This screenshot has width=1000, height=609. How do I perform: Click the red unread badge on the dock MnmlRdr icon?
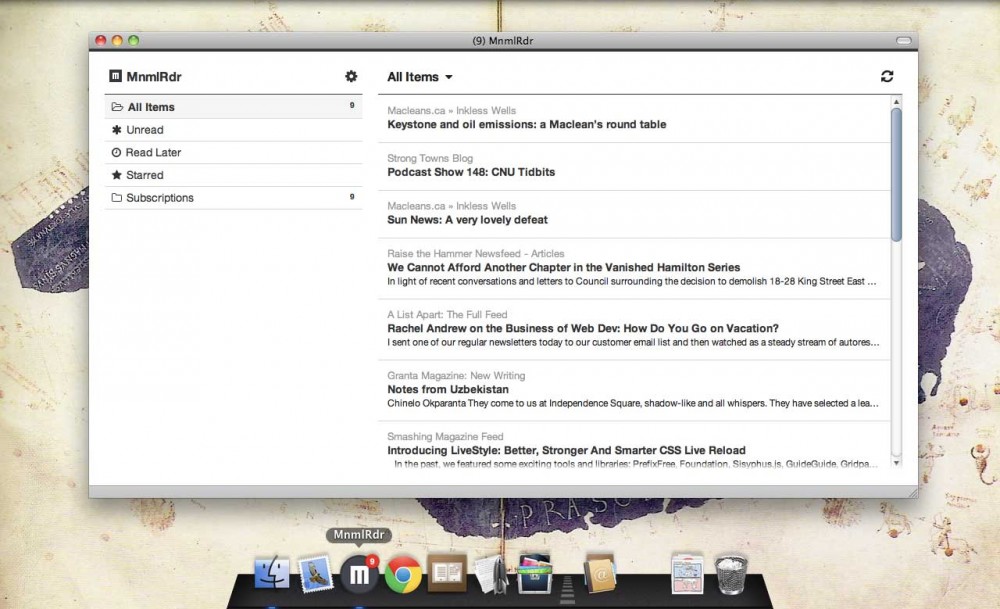(372, 561)
